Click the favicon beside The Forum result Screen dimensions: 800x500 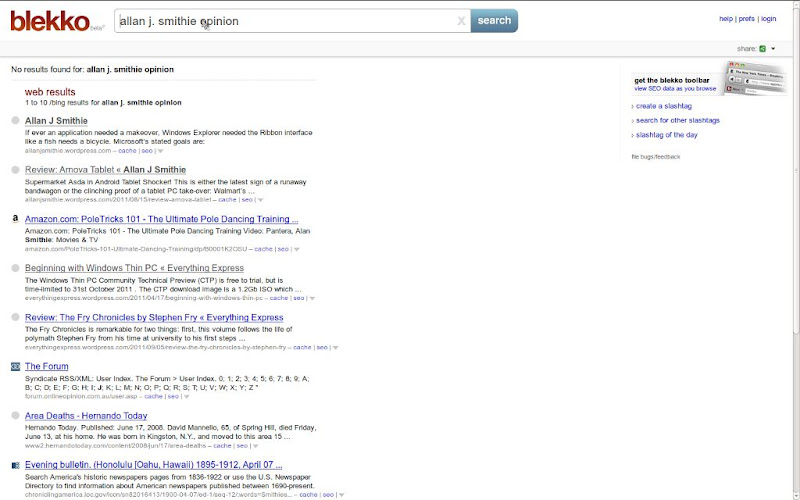(x=15, y=366)
